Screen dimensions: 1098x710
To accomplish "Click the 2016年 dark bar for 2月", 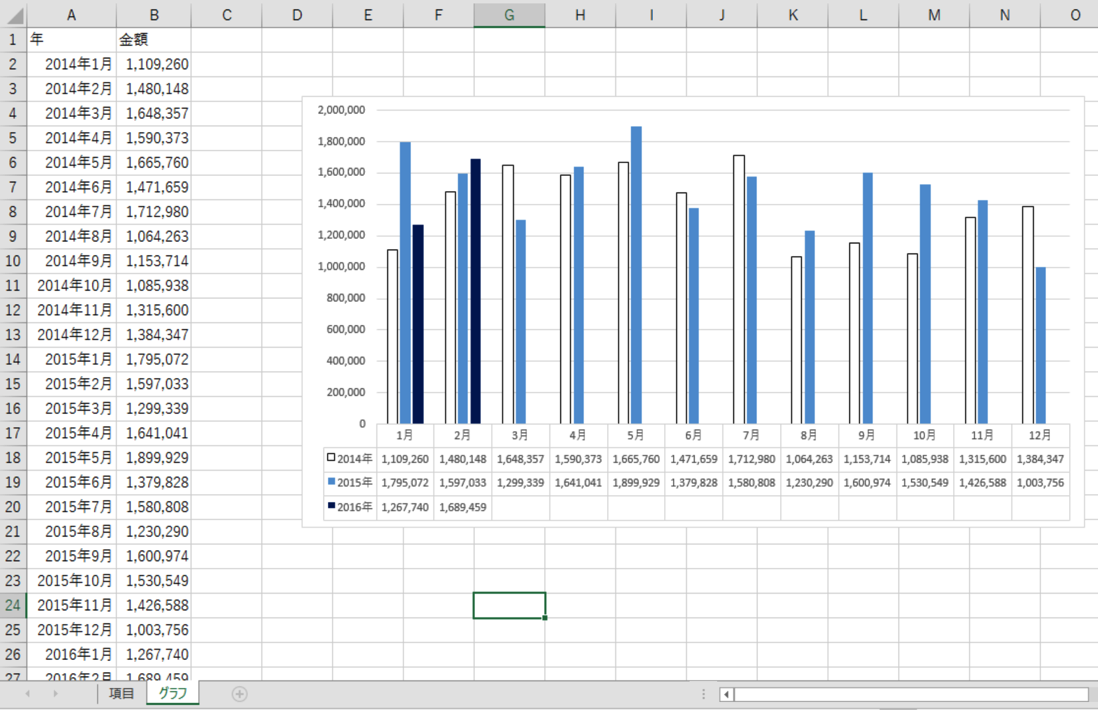I will coord(475,291).
